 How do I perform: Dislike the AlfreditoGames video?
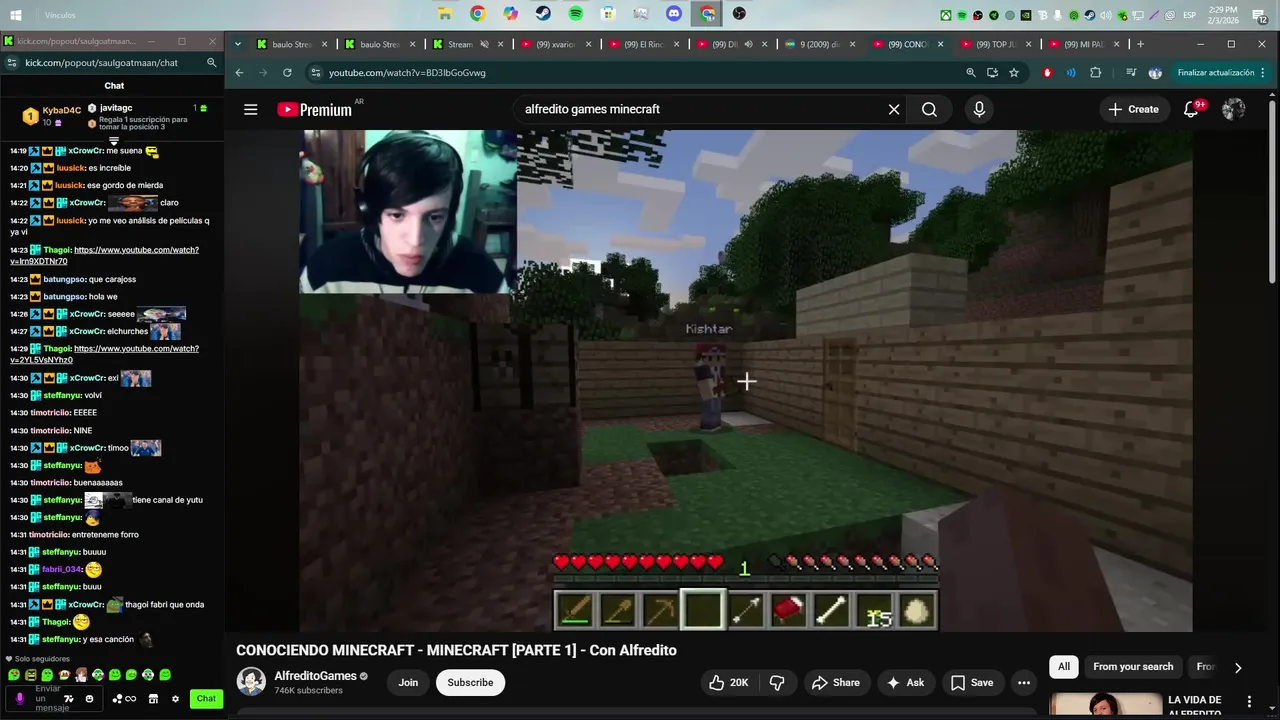coord(777,683)
